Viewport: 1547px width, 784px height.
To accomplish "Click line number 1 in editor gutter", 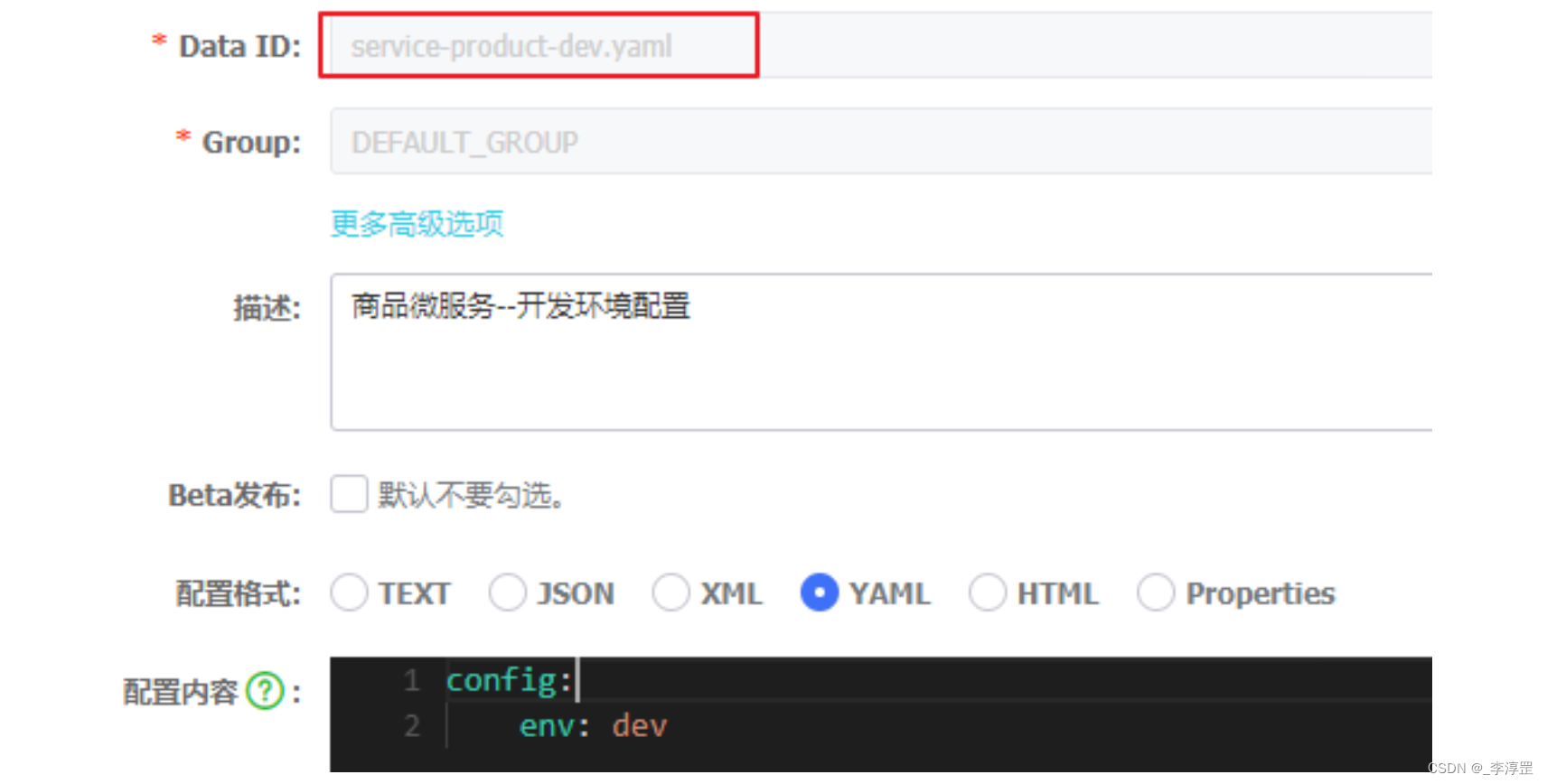I will pos(412,679).
